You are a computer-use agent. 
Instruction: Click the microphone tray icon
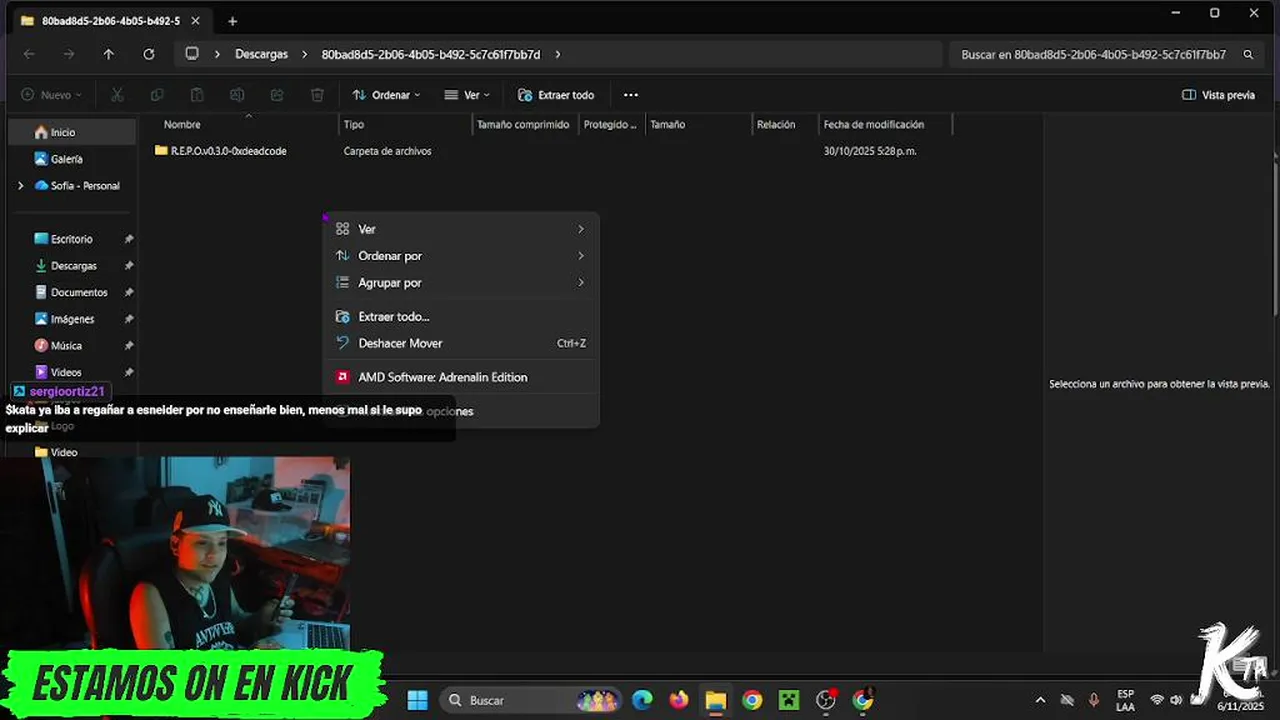click(1093, 700)
